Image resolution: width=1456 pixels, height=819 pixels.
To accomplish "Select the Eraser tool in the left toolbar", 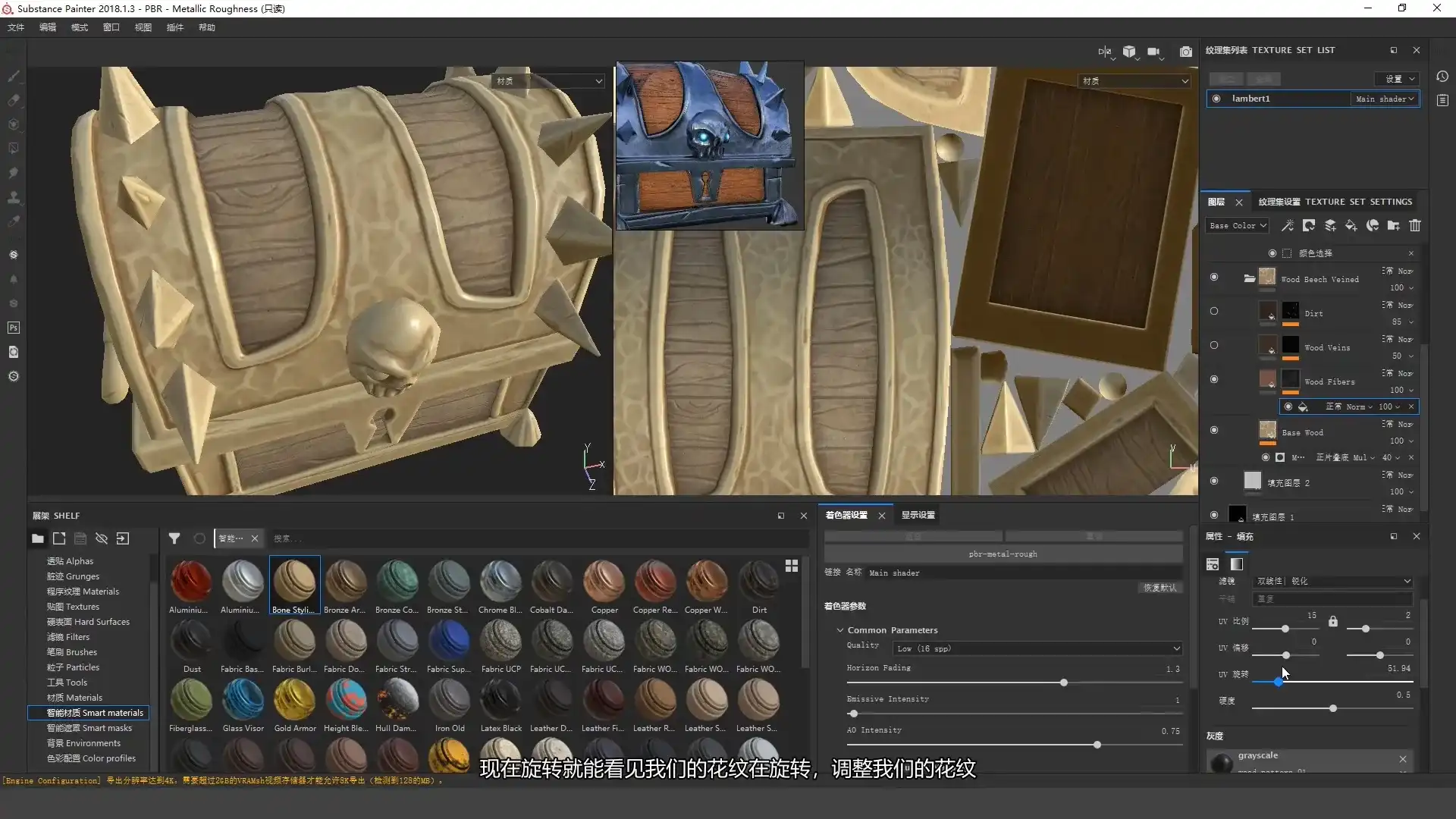I will click(x=13, y=99).
